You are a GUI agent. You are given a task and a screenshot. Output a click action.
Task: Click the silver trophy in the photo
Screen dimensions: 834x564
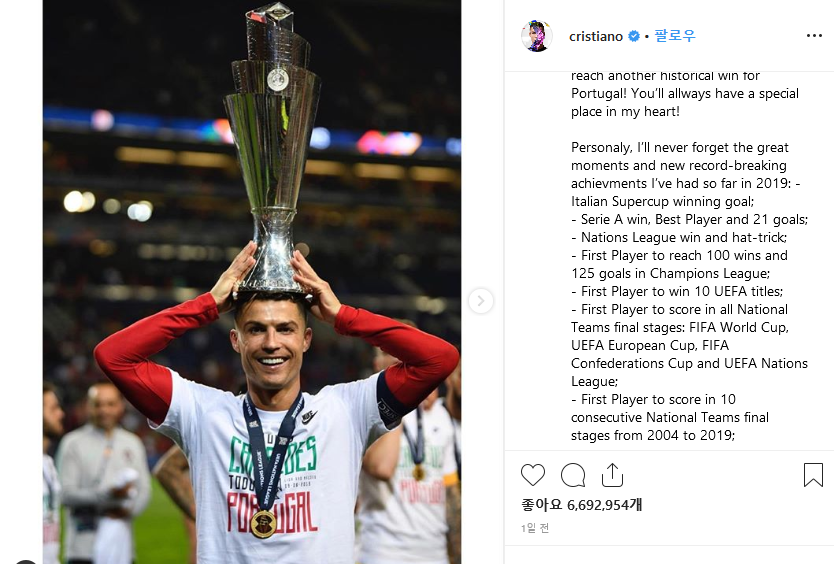click(x=272, y=149)
